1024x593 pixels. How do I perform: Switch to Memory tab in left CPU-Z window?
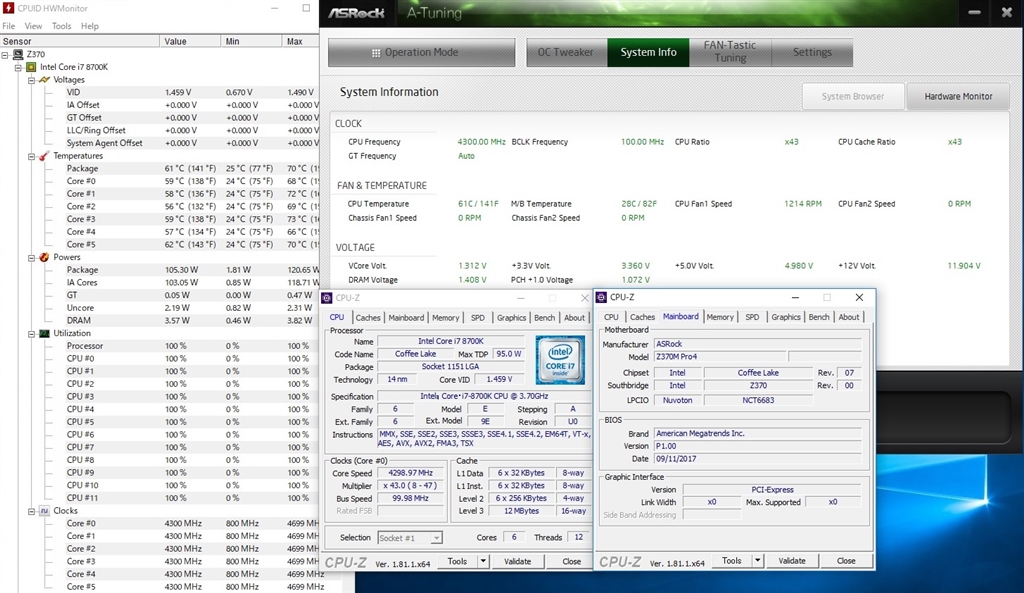point(445,318)
